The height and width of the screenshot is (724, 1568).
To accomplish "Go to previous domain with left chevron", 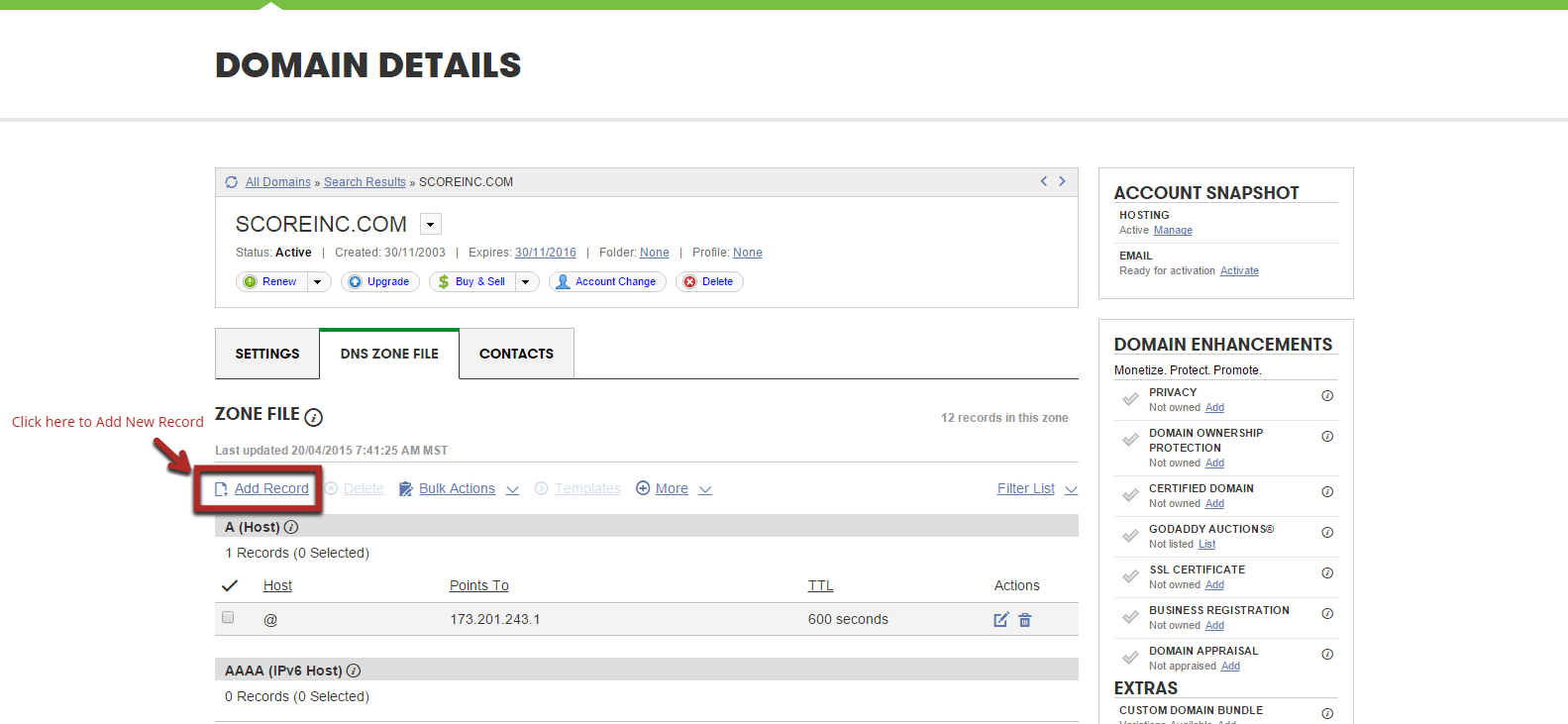I will [x=1043, y=181].
